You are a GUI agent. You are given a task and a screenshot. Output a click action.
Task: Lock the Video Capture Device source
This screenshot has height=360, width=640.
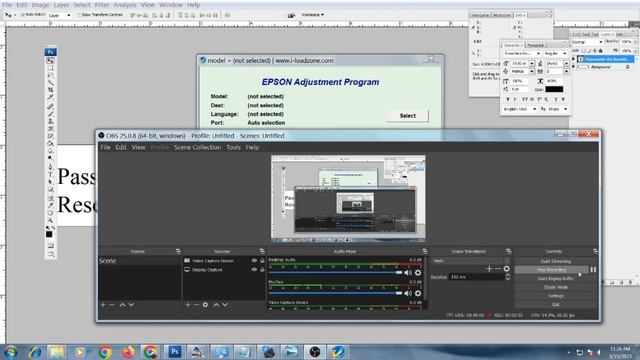pyautogui.click(x=262, y=260)
